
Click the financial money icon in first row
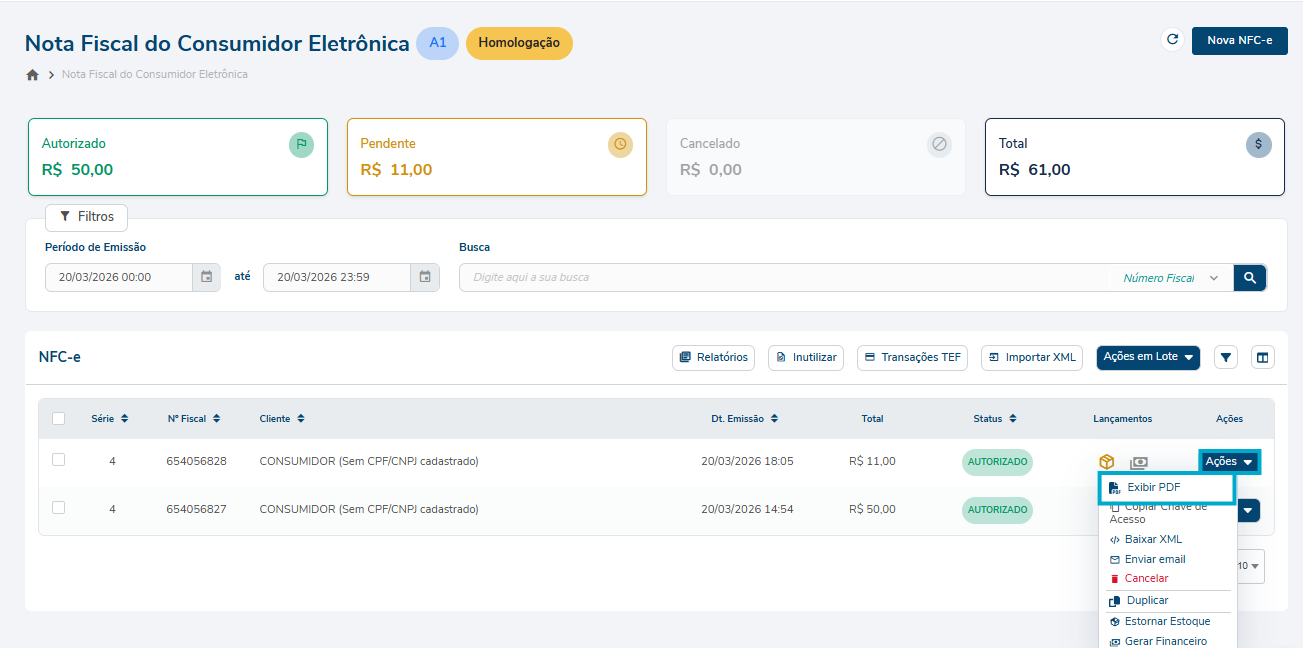pos(1138,462)
